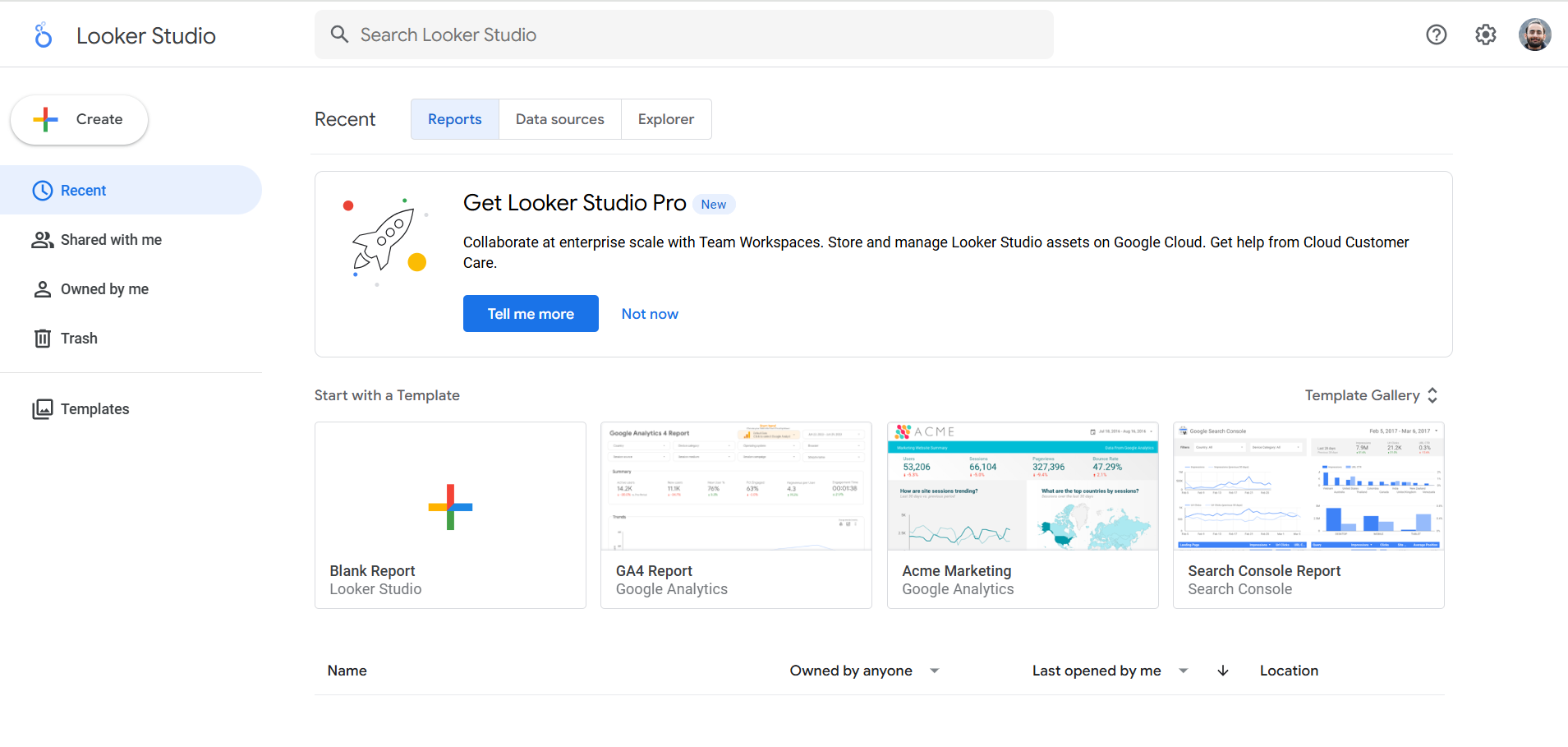Viewport: 1568px width, 747px height.
Task: Click the plus icon on Blank Report card
Action: (450, 507)
